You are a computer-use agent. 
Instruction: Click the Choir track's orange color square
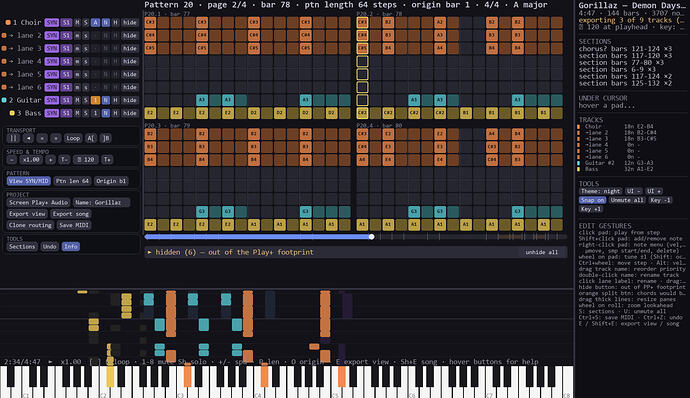coord(8,22)
